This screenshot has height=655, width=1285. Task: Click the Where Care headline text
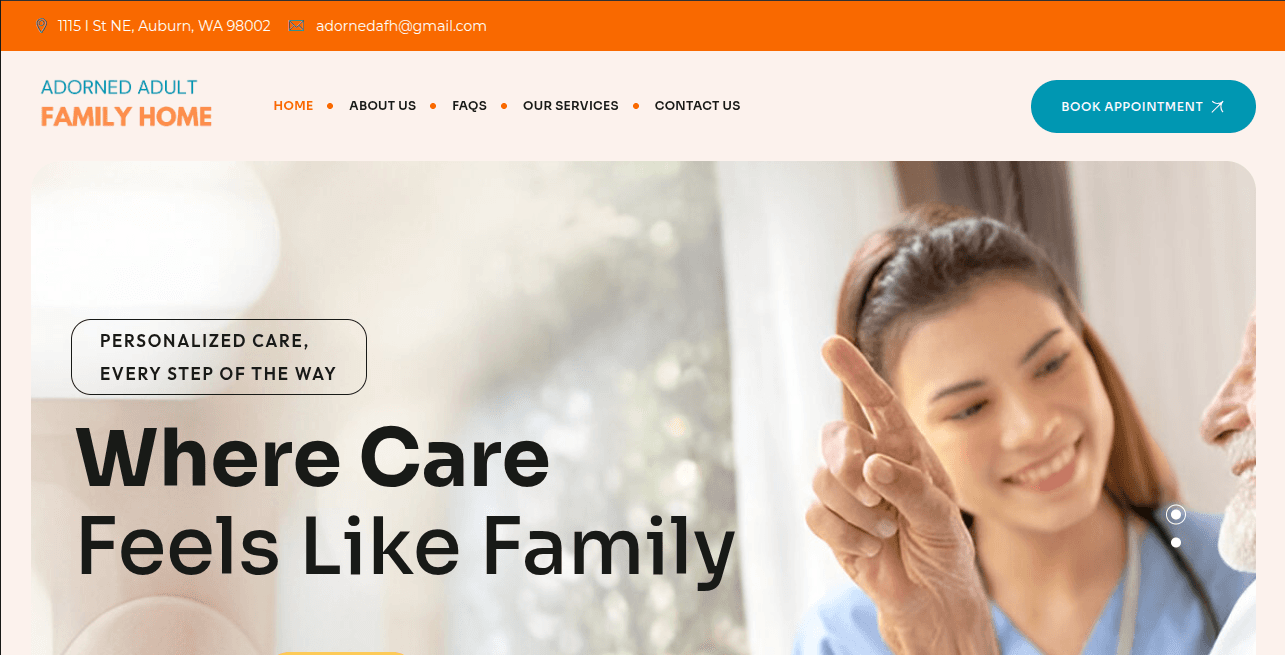[313, 458]
